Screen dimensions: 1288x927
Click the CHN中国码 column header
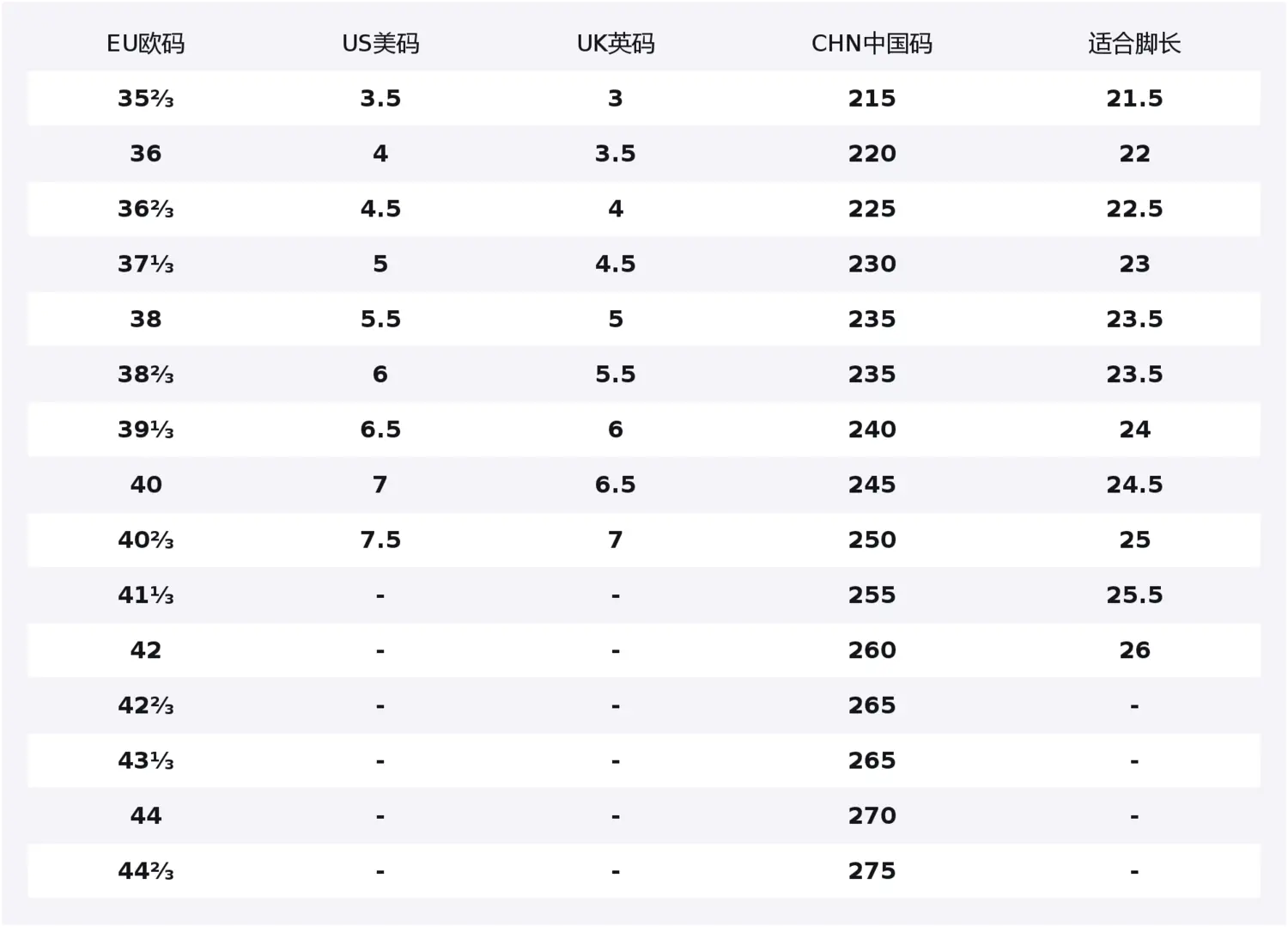[x=872, y=44]
